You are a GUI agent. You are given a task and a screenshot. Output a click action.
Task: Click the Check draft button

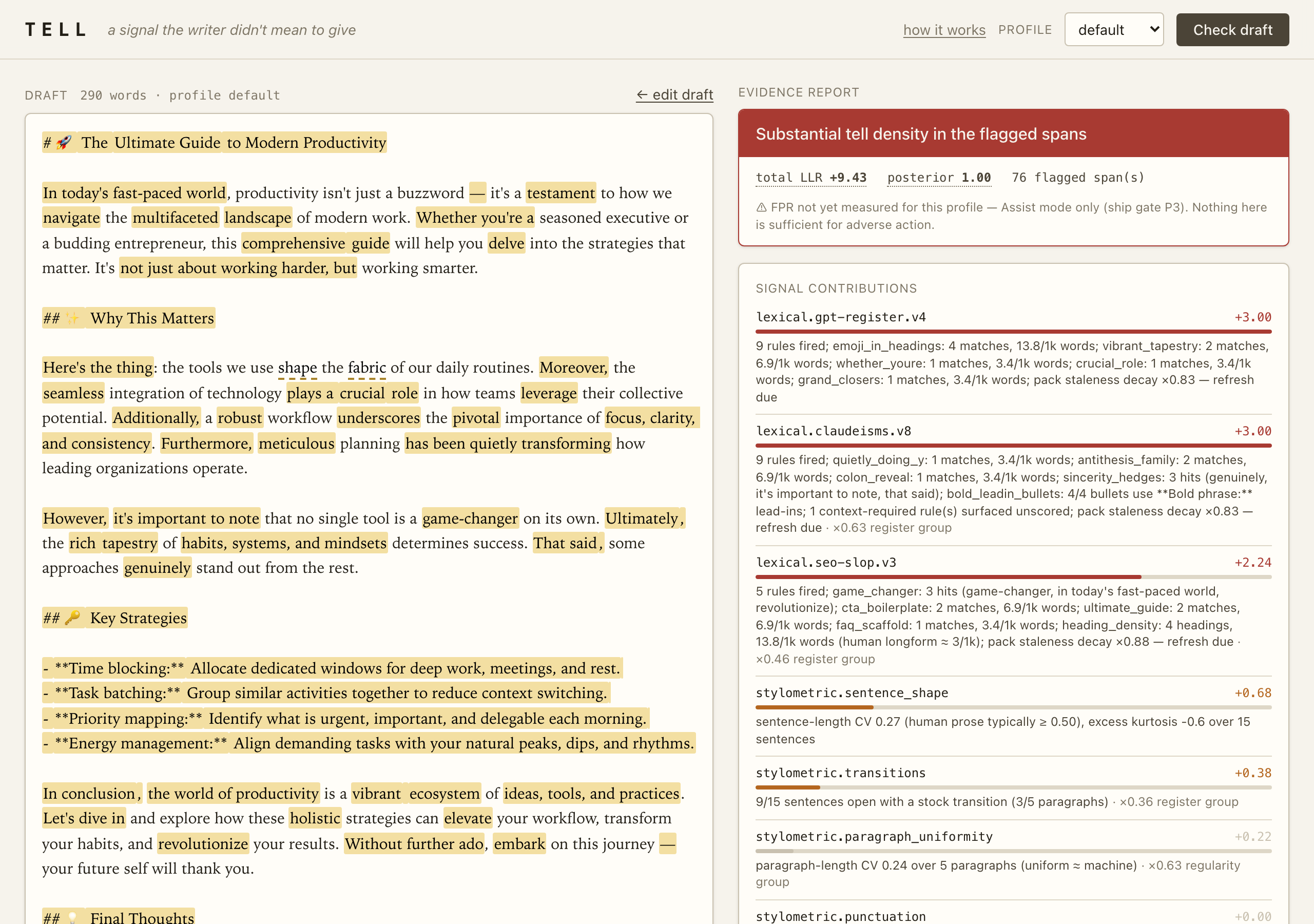pyautogui.click(x=1232, y=30)
